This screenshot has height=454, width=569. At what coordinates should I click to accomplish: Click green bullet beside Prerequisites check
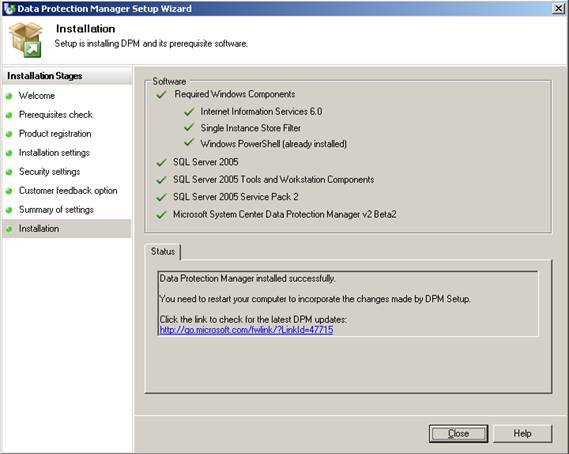(9, 115)
